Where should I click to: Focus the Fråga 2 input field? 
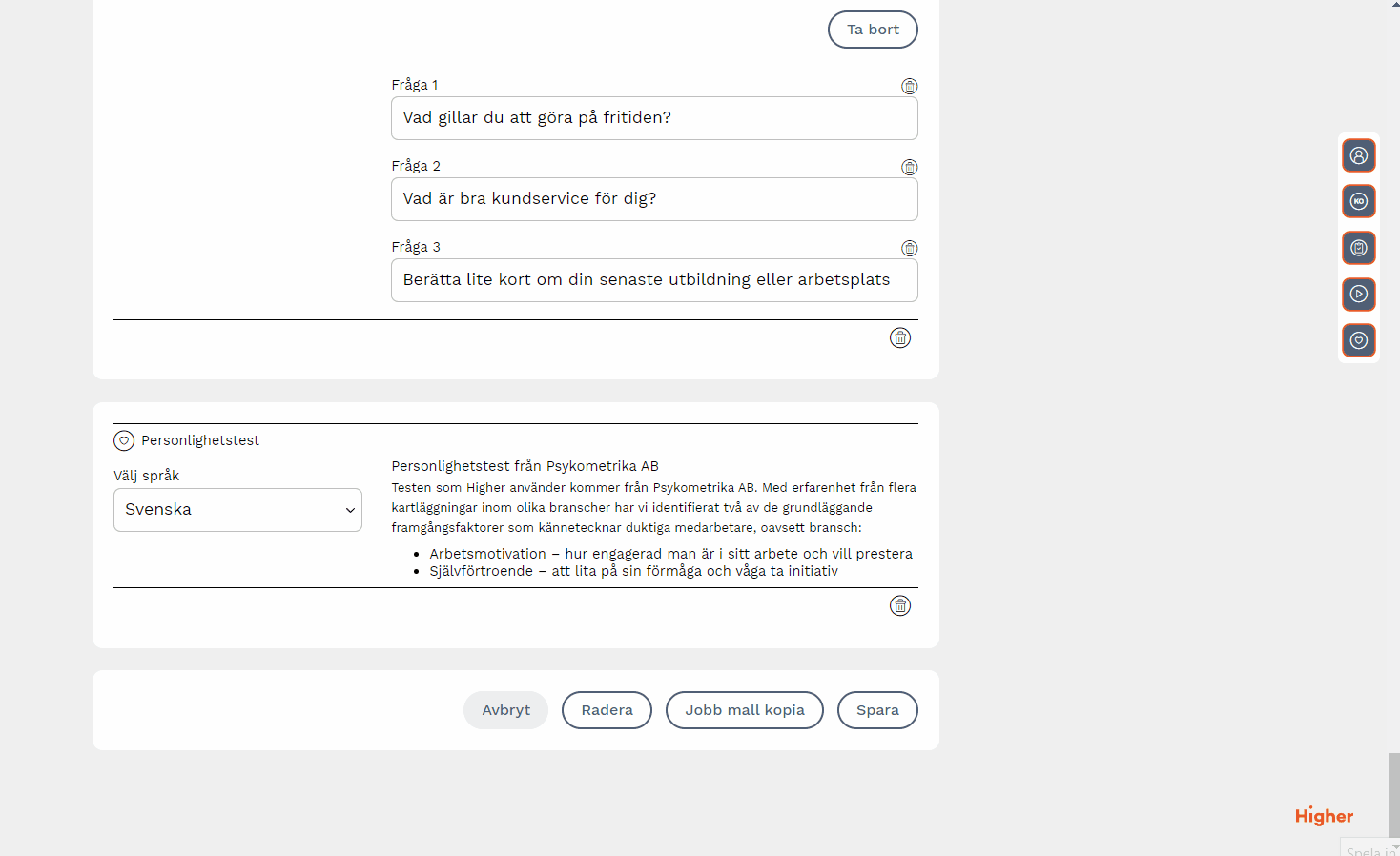pos(654,199)
